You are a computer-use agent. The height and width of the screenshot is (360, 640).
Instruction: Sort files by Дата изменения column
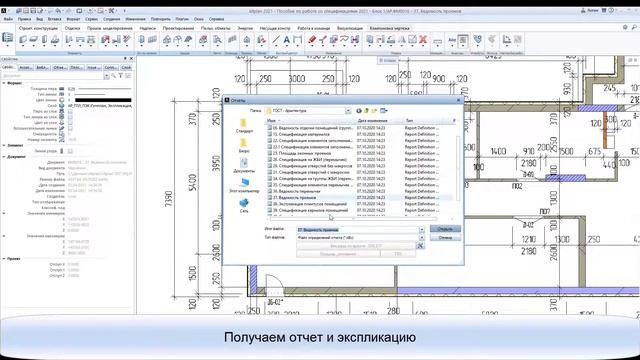pos(380,121)
